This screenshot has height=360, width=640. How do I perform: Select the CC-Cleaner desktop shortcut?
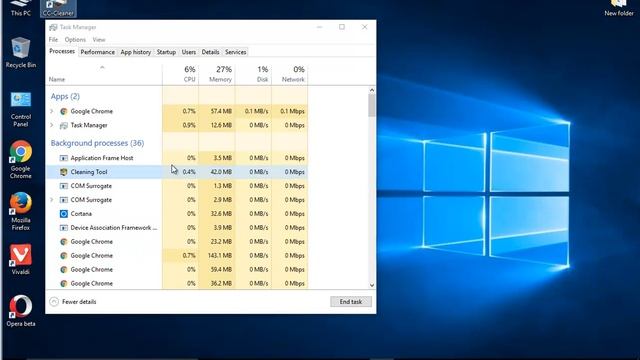click(58, 8)
